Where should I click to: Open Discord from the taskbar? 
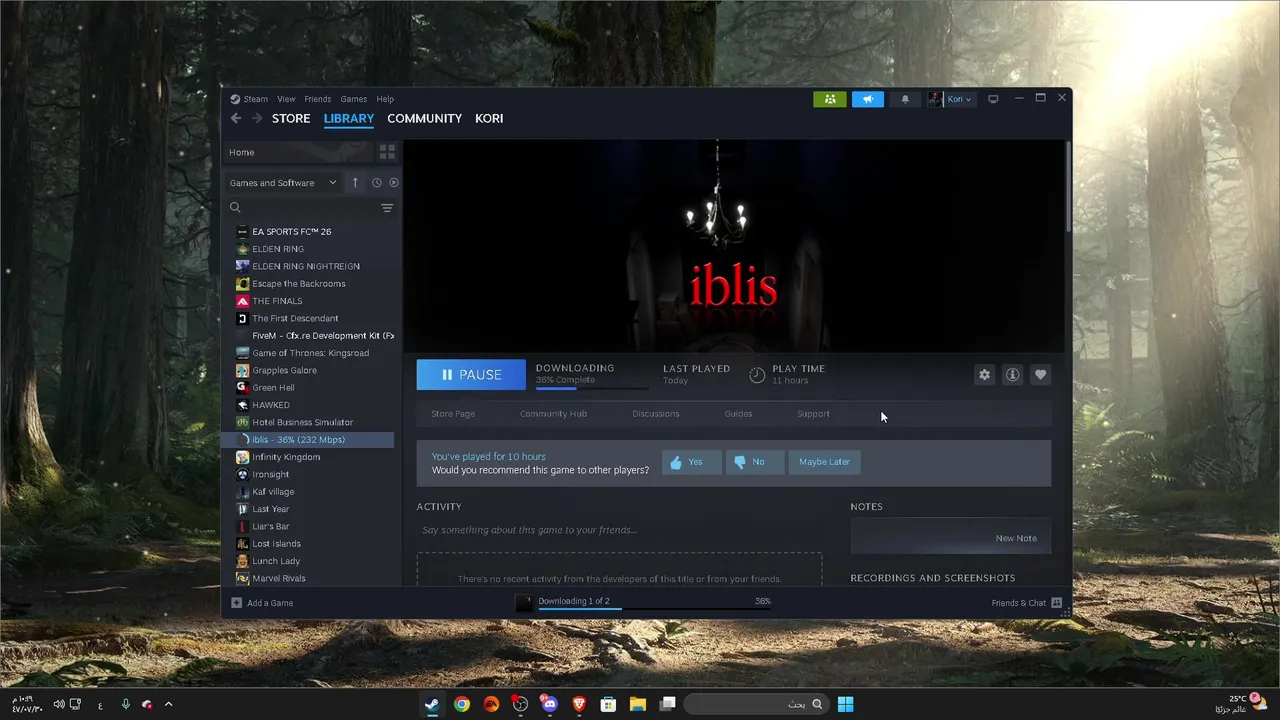click(x=549, y=704)
